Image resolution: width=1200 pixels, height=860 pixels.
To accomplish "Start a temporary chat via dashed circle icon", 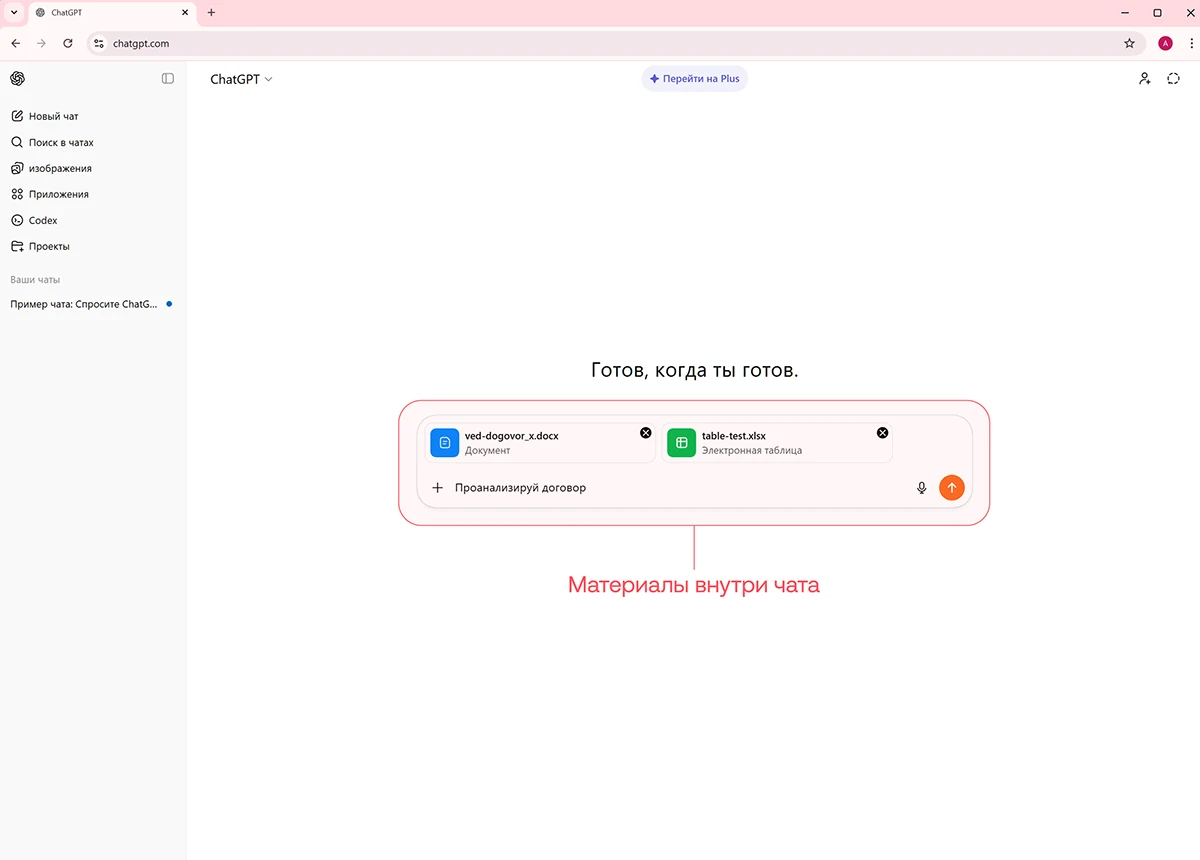I will pos(1174,79).
